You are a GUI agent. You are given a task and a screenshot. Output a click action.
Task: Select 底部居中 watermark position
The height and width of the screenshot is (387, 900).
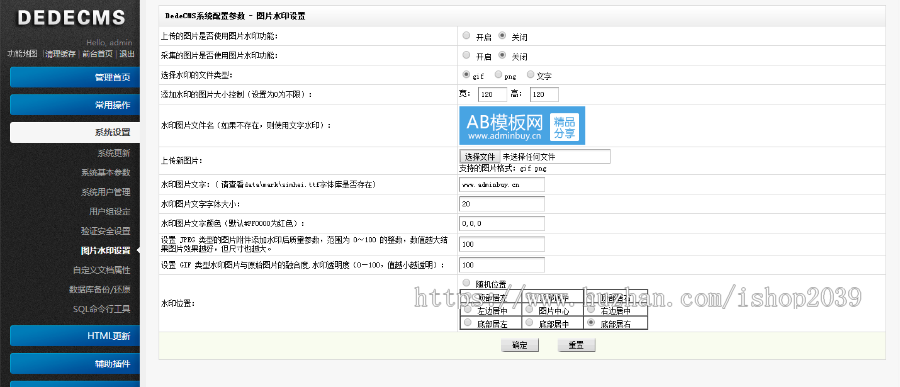point(529,323)
